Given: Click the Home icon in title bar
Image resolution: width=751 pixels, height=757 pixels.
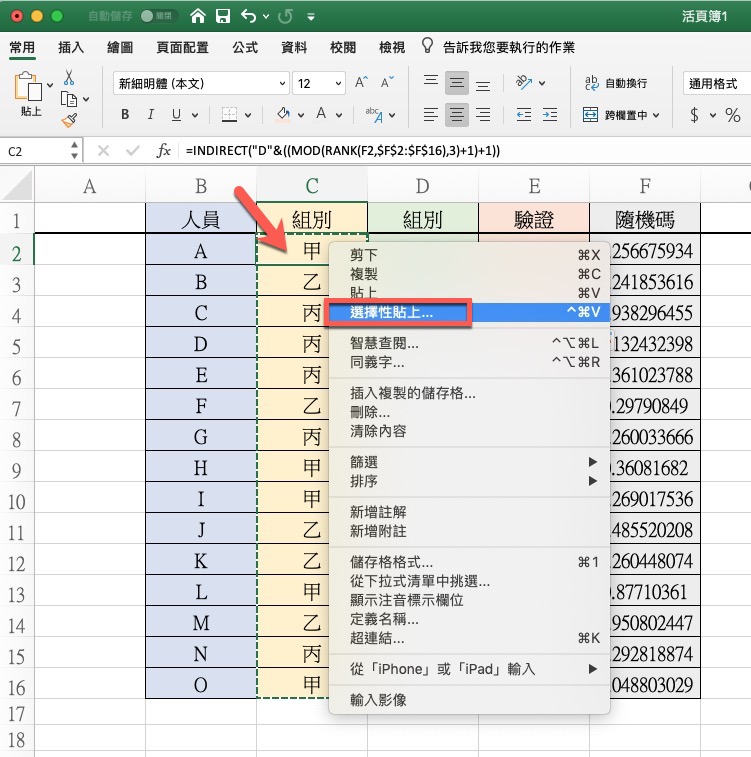Looking at the screenshot, I should pyautogui.click(x=198, y=17).
